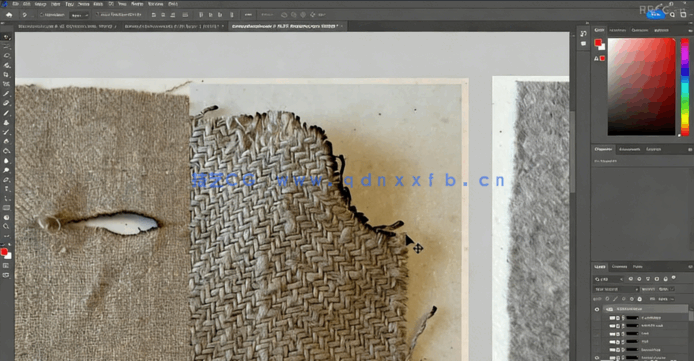Select the Blur tool
694x361 pixels.
coord(6,161)
